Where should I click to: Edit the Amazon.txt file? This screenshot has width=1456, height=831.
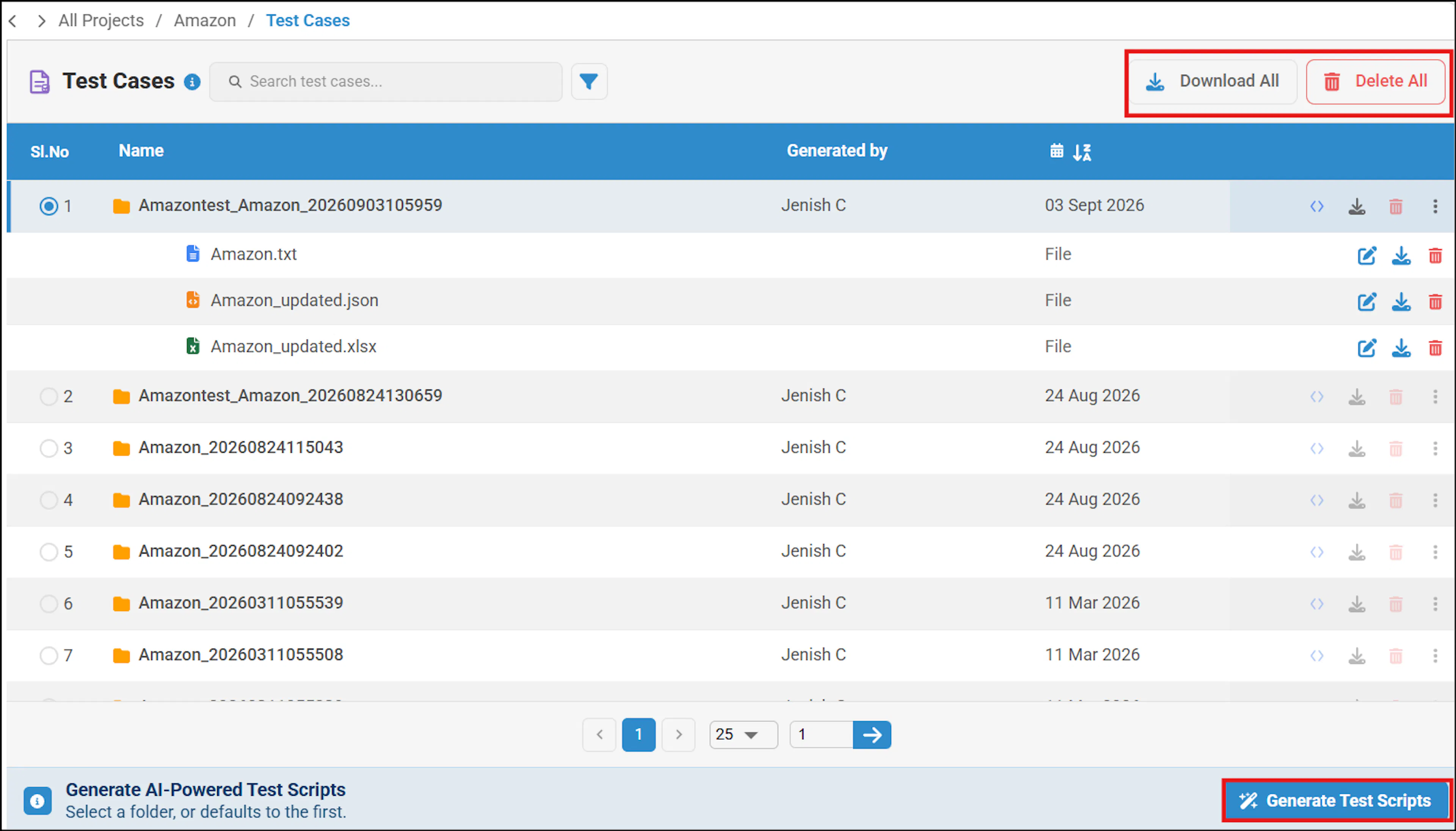point(1367,255)
